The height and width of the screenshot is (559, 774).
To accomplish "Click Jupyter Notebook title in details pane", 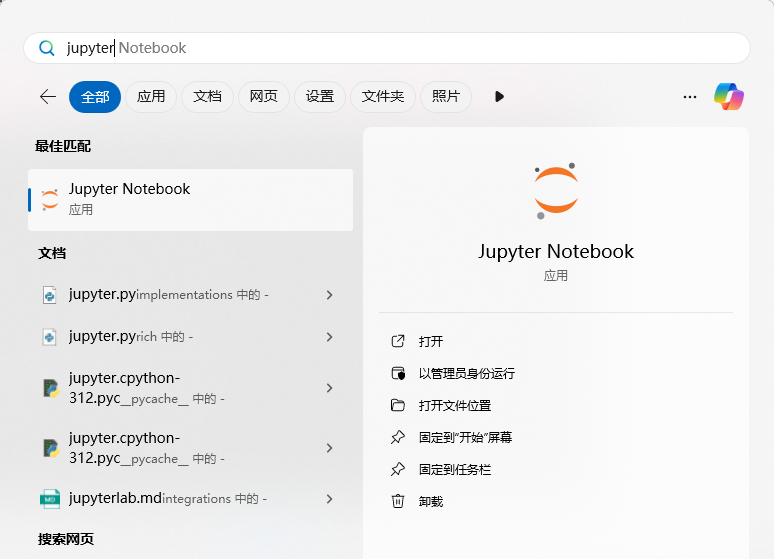I will (556, 252).
